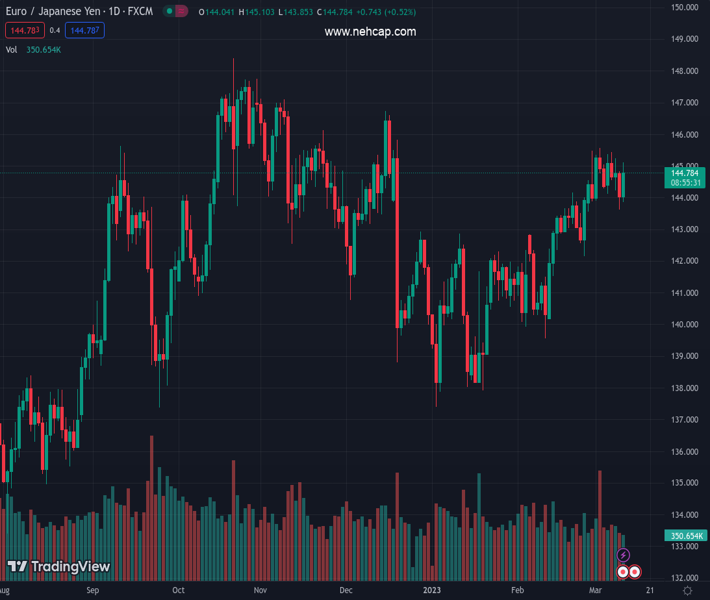Select the Vol indicator legend label

[12, 49]
